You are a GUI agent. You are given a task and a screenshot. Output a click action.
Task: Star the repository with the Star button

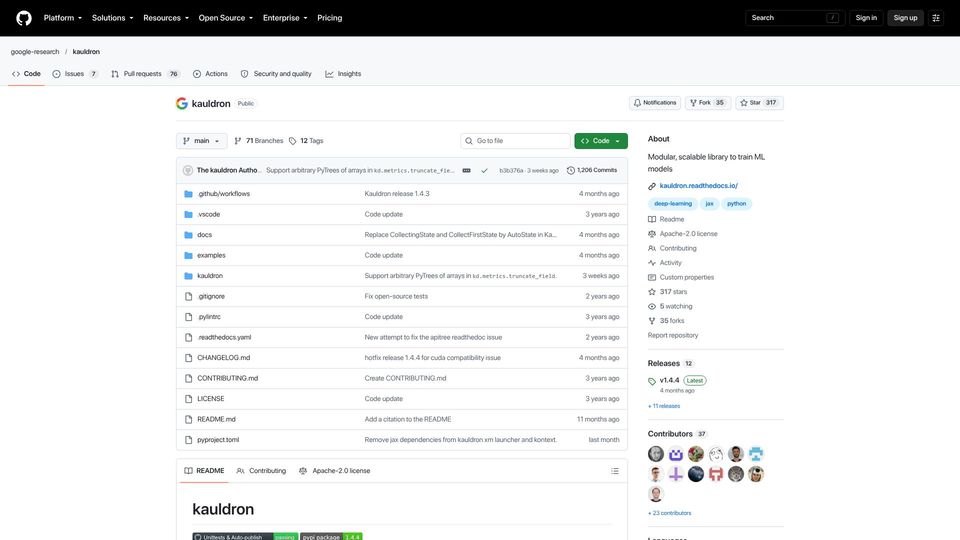pos(759,103)
